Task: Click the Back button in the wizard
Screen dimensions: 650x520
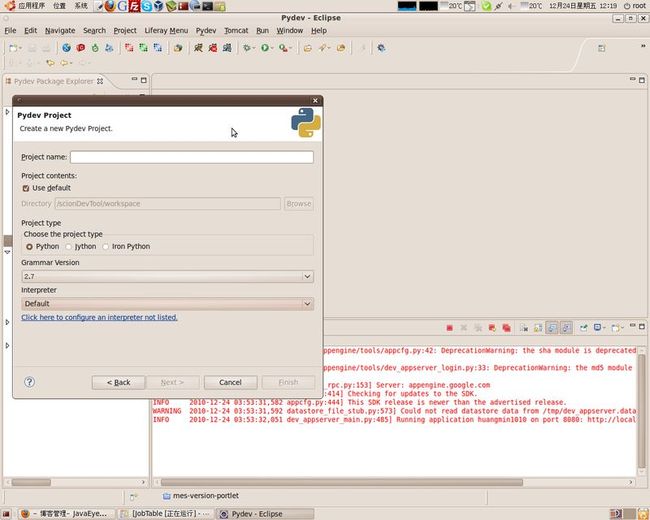Action: click(119, 382)
